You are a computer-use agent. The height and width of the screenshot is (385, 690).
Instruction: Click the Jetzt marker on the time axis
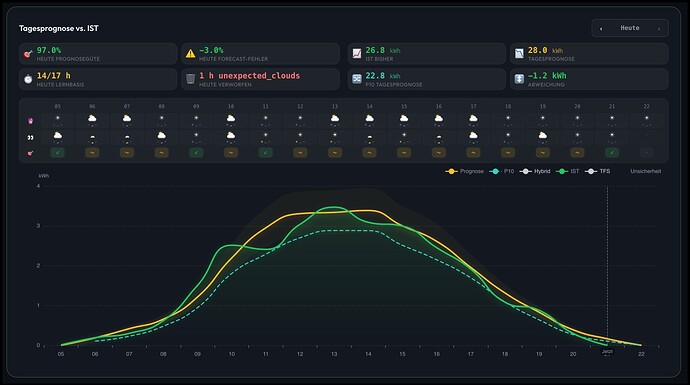[x=607, y=352]
